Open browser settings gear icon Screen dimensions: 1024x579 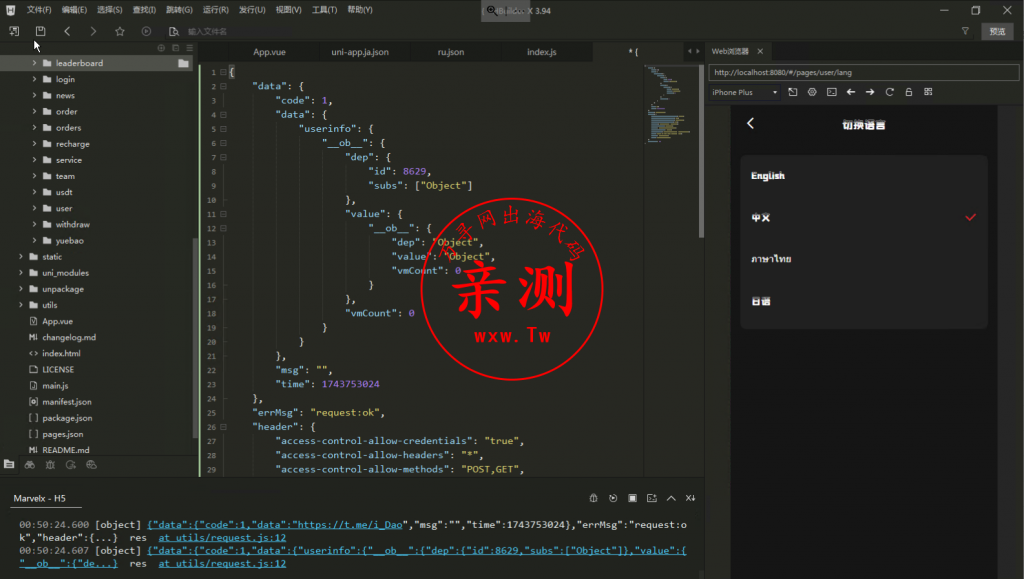(811, 92)
